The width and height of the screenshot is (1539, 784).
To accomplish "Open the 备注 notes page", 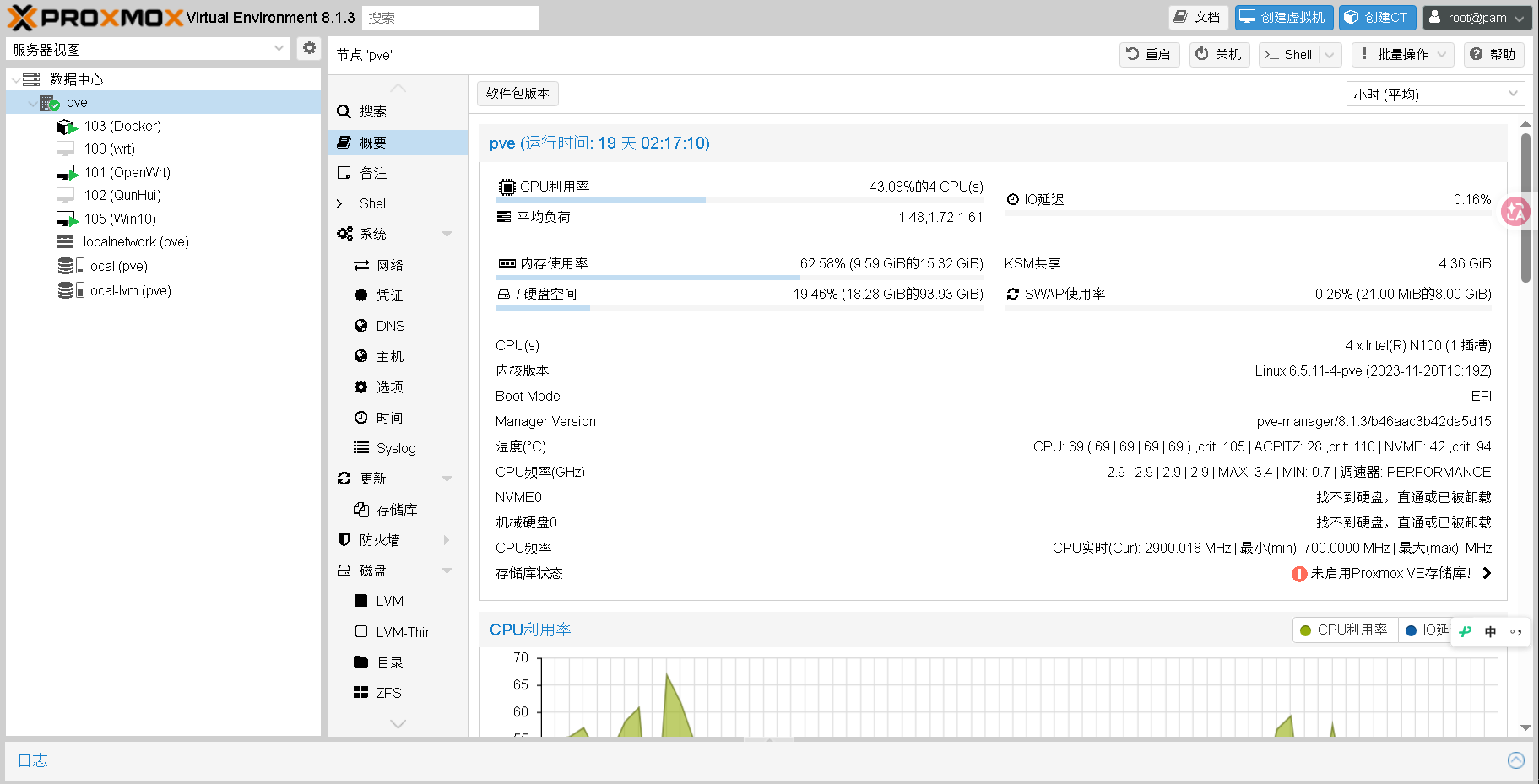I will tap(397, 173).
